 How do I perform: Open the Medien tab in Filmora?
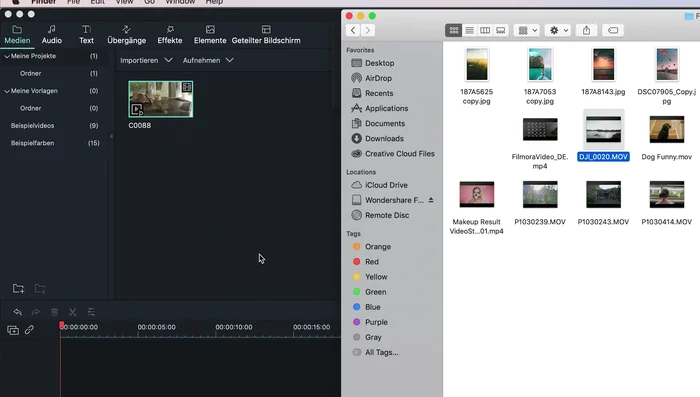click(x=17, y=35)
